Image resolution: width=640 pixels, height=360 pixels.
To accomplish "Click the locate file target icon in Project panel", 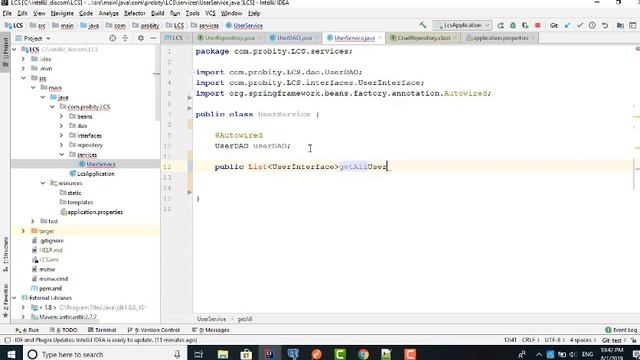I will (x=113, y=38).
